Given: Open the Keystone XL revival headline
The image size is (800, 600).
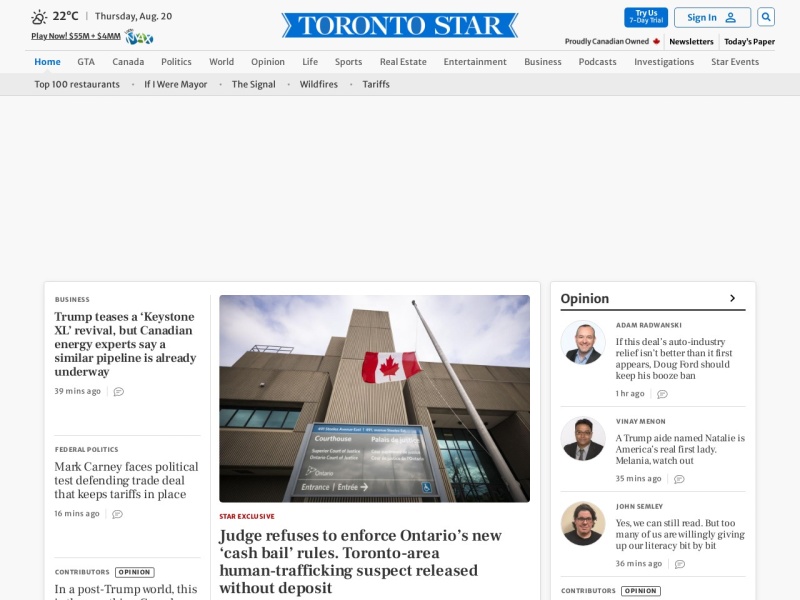Looking at the screenshot, I should coord(126,344).
